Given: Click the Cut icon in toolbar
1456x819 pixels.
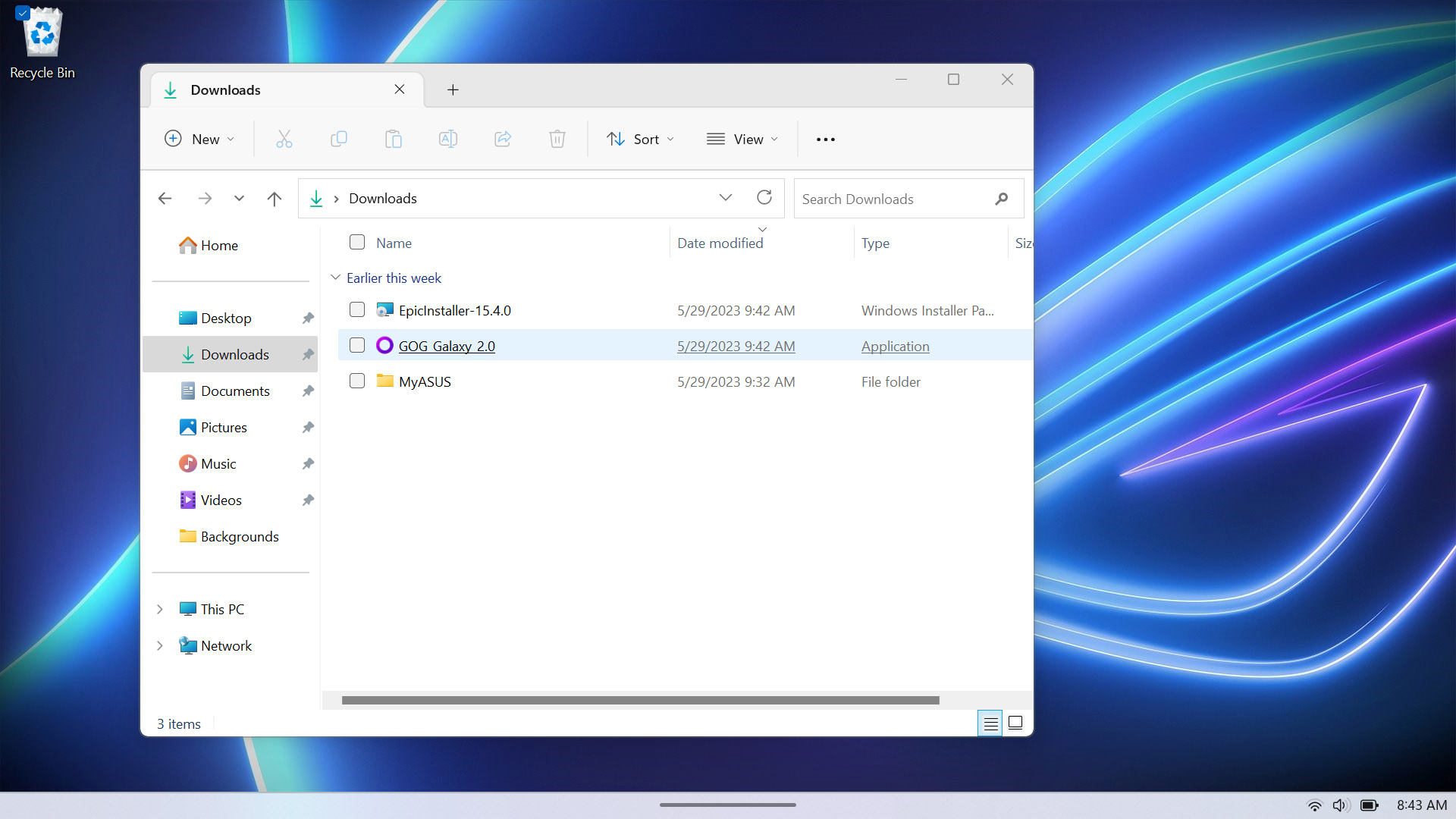Looking at the screenshot, I should click(283, 139).
